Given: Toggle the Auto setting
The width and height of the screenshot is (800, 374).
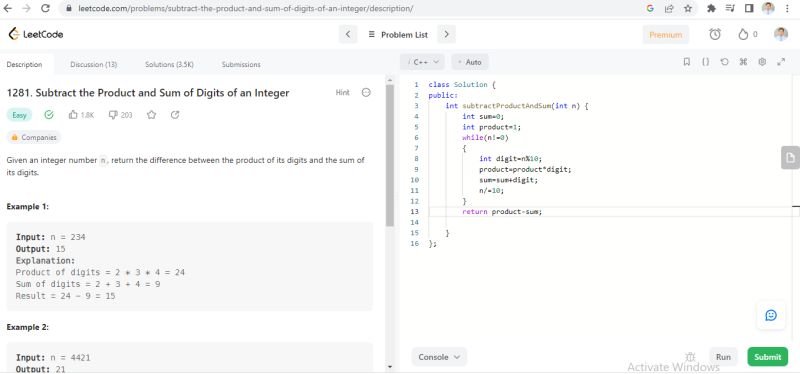Looking at the screenshot, I should coord(470,62).
